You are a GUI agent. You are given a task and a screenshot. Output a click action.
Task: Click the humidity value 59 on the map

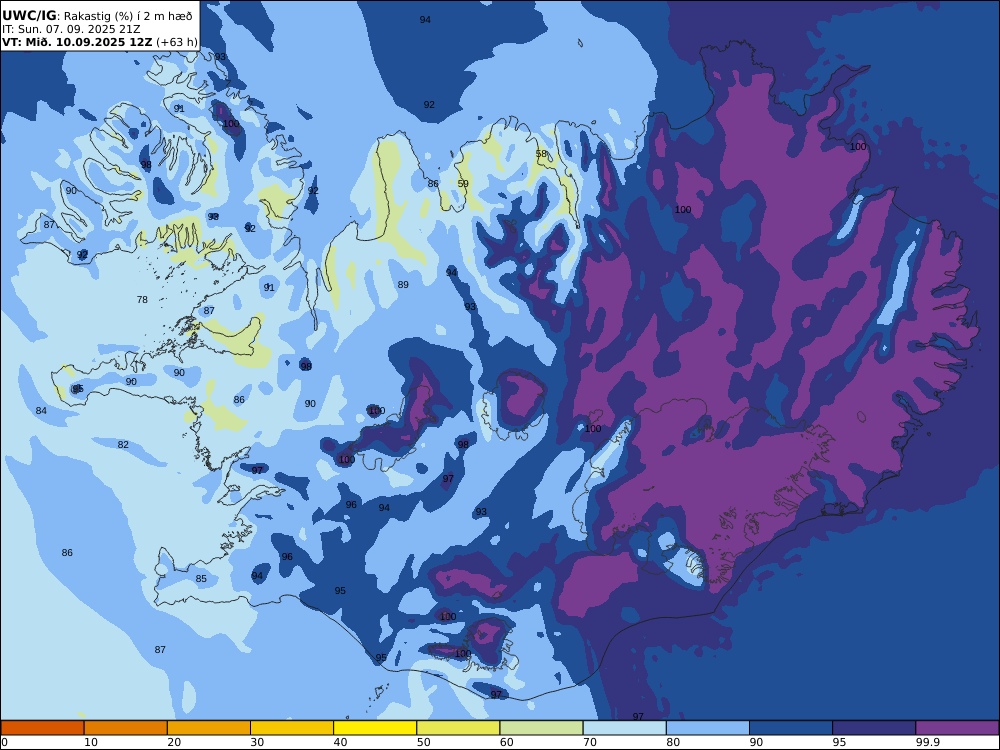tap(463, 184)
